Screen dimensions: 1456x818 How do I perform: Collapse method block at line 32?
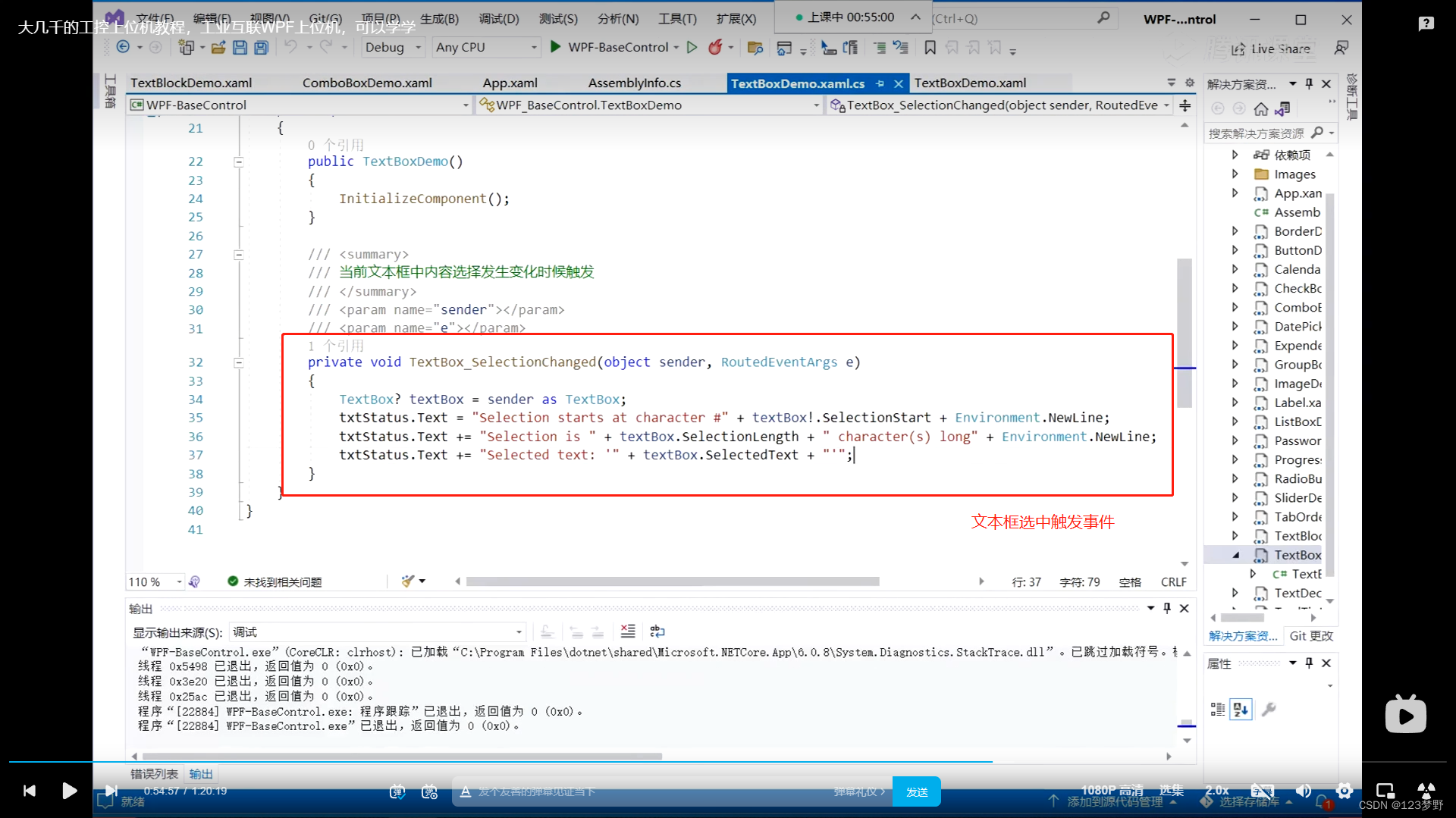tap(239, 362)
